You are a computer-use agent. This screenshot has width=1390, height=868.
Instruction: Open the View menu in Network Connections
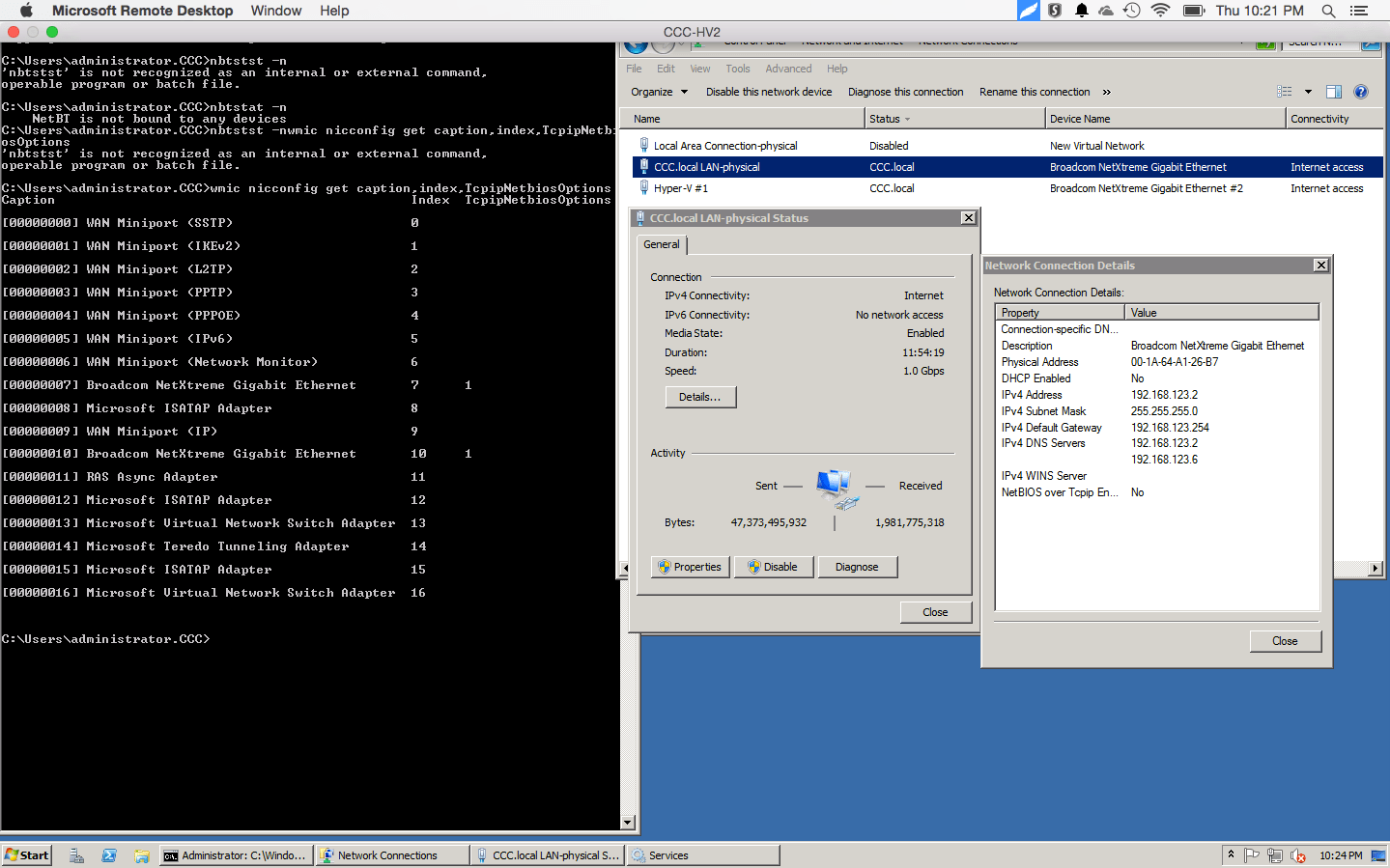click(x=700, y=69)
